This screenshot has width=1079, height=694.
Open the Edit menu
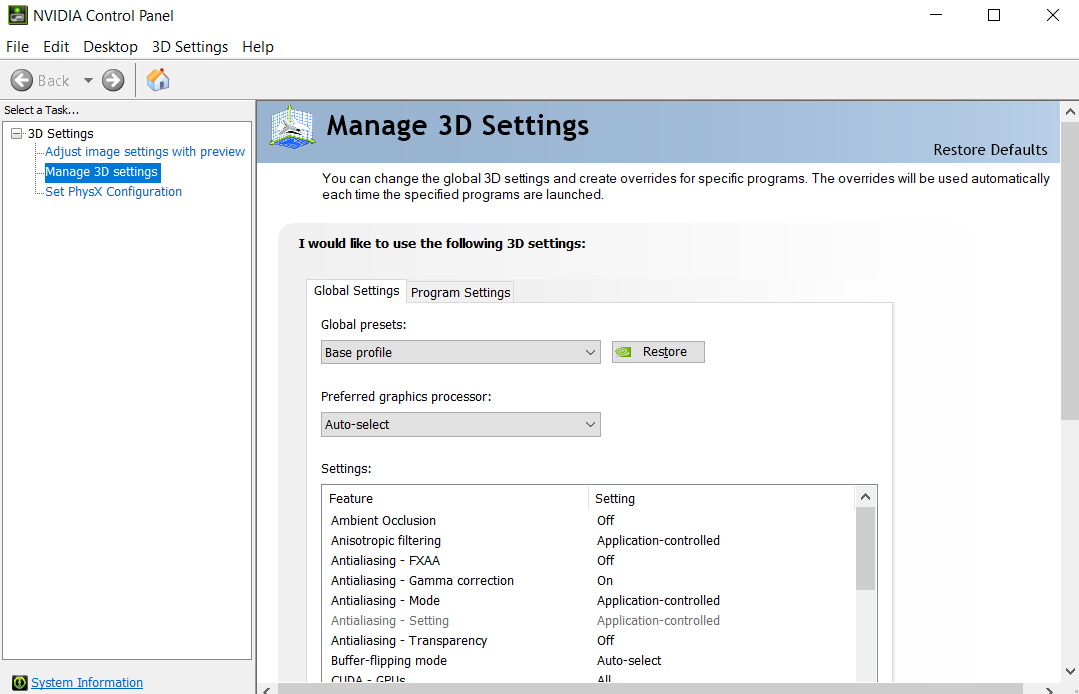(x=56, y=47)
